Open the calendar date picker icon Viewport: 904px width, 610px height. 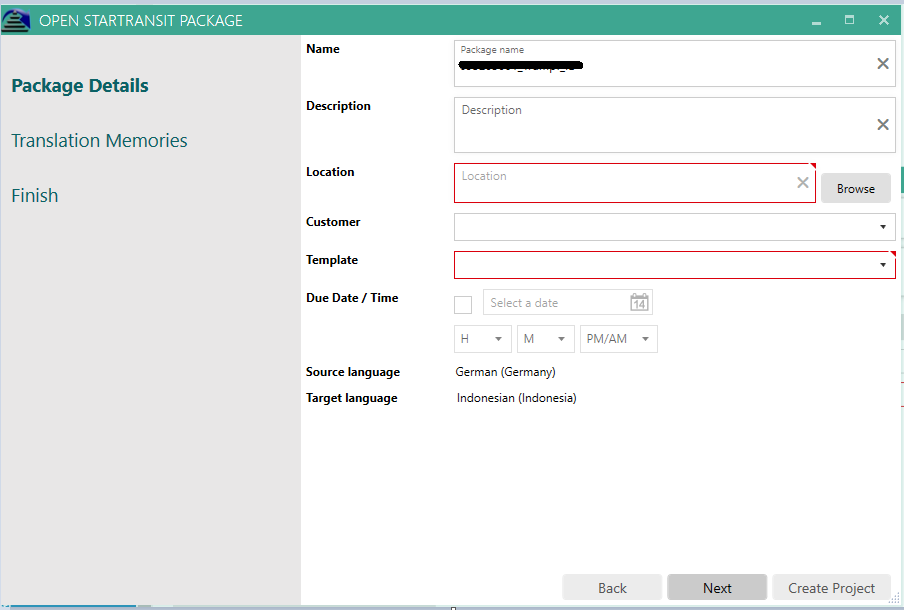click(x=639, y=302)
